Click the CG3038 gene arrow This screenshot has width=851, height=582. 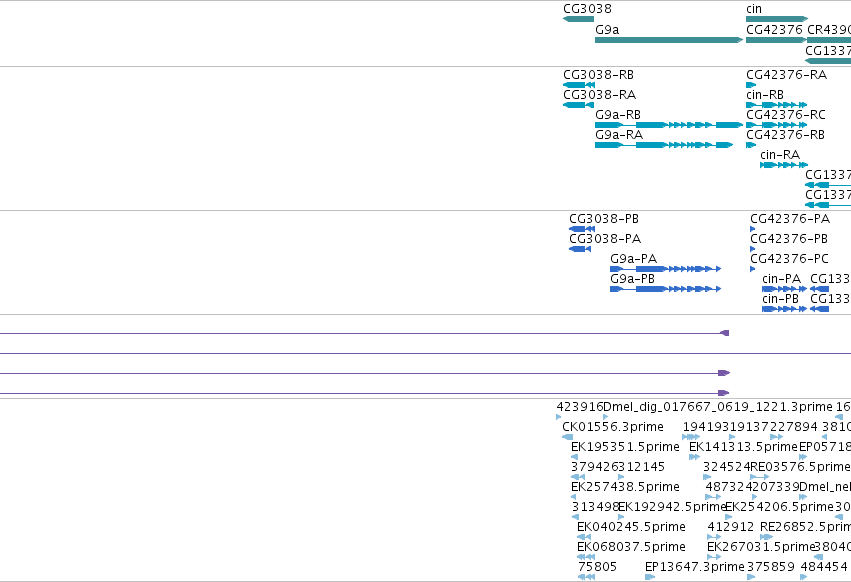tap(579, 19)
